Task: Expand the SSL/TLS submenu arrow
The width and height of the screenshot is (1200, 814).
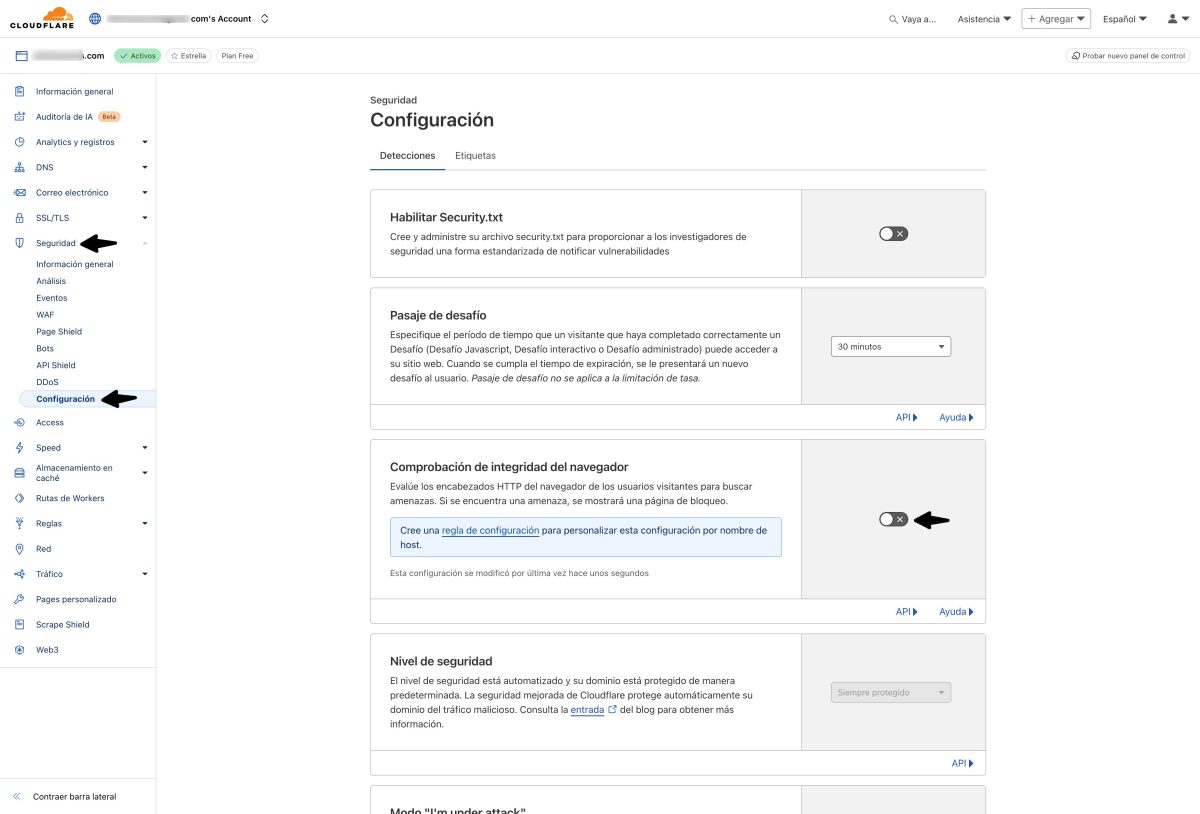Action: (145, 217)
